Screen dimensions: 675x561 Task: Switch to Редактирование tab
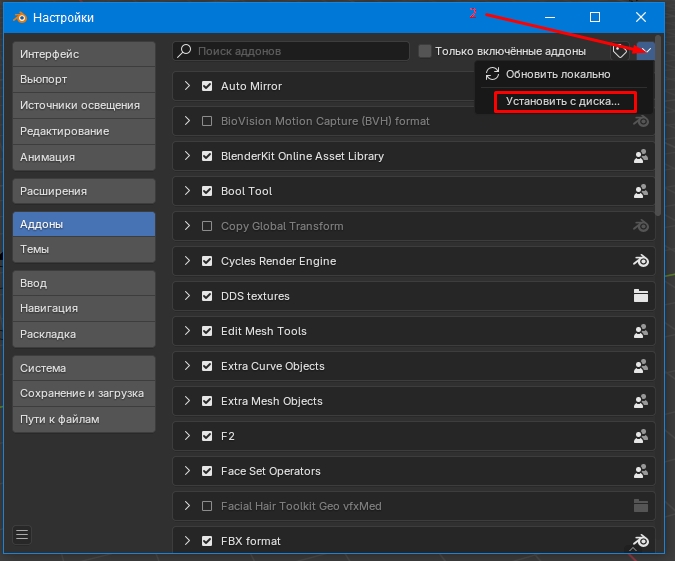(x=84, y=131)
